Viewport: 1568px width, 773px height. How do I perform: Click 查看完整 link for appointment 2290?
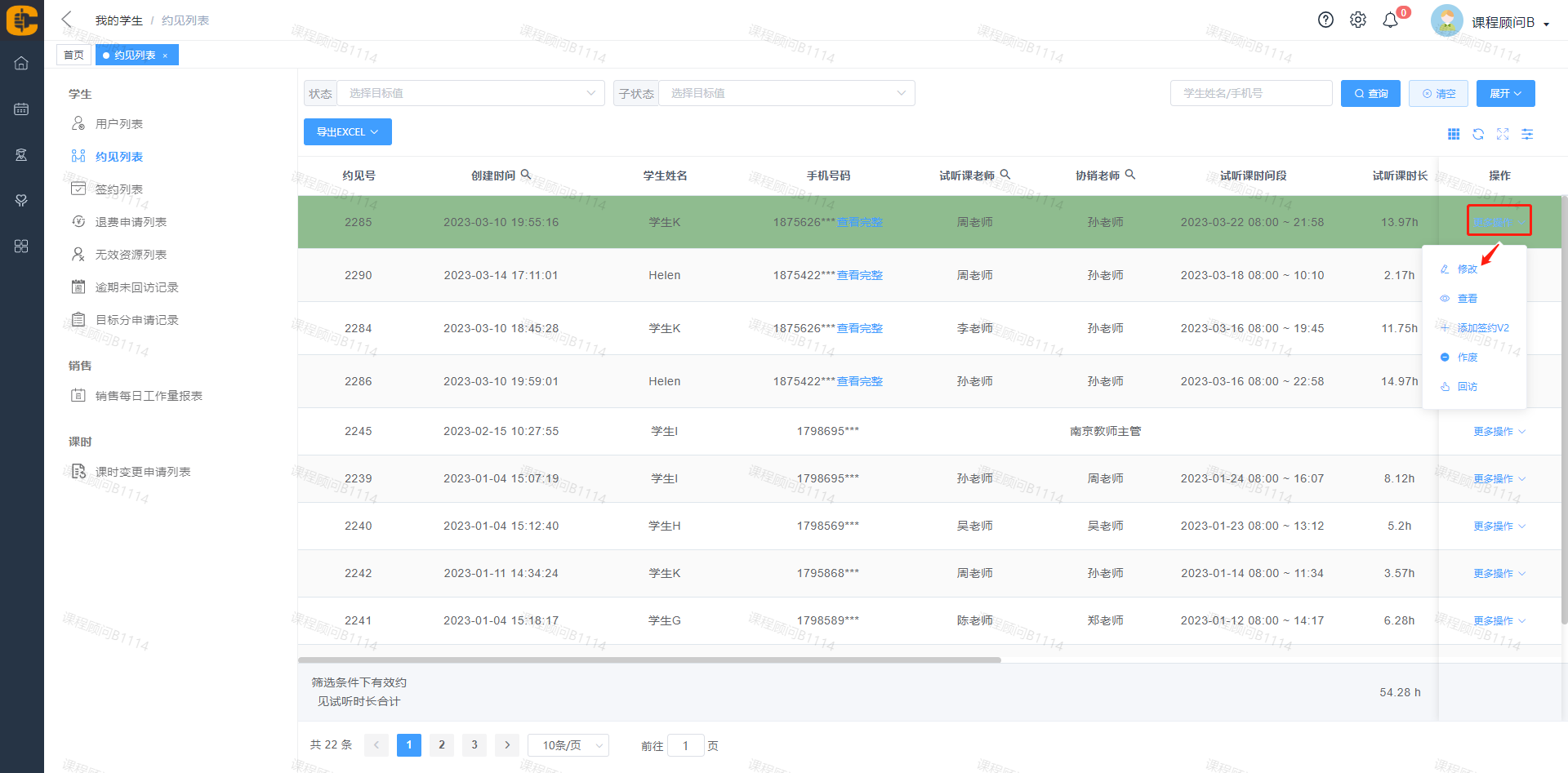[x=859, y=276]
